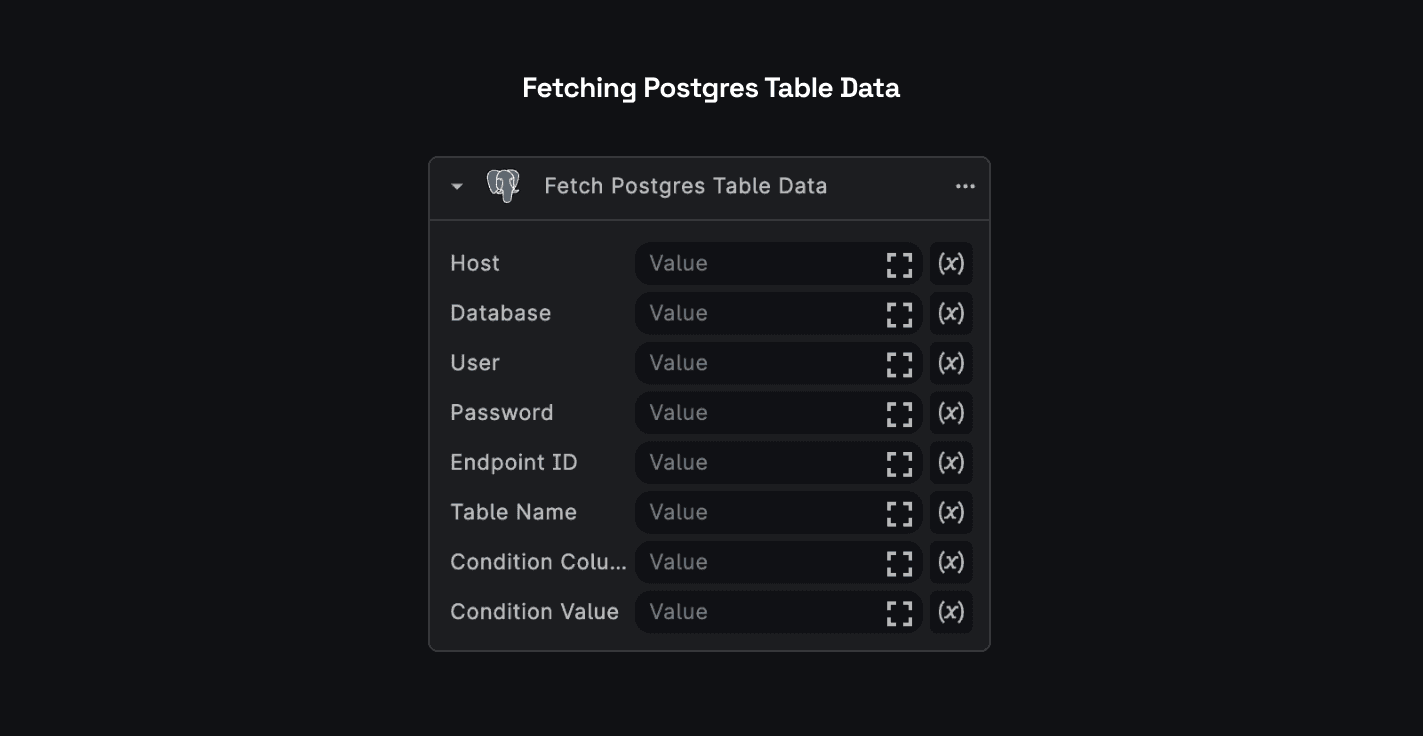Open the three-dot options menu on the node
The width and height of the screenshot is (1423, 736).
964,185
